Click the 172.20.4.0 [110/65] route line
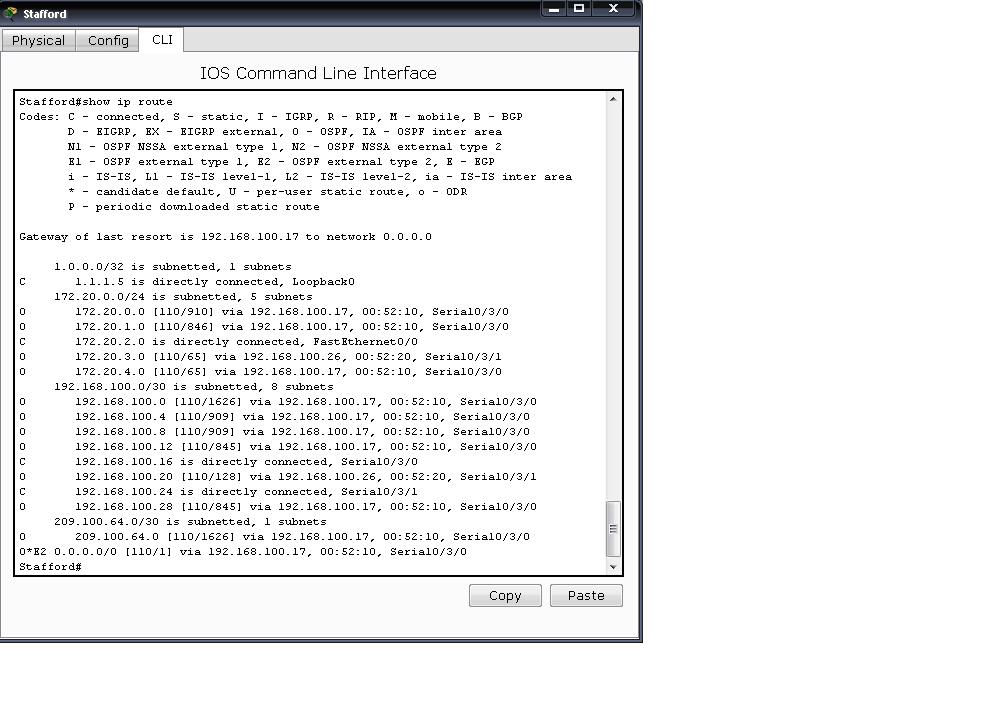Viewport: 991px width, 704px height. (260, 372)
